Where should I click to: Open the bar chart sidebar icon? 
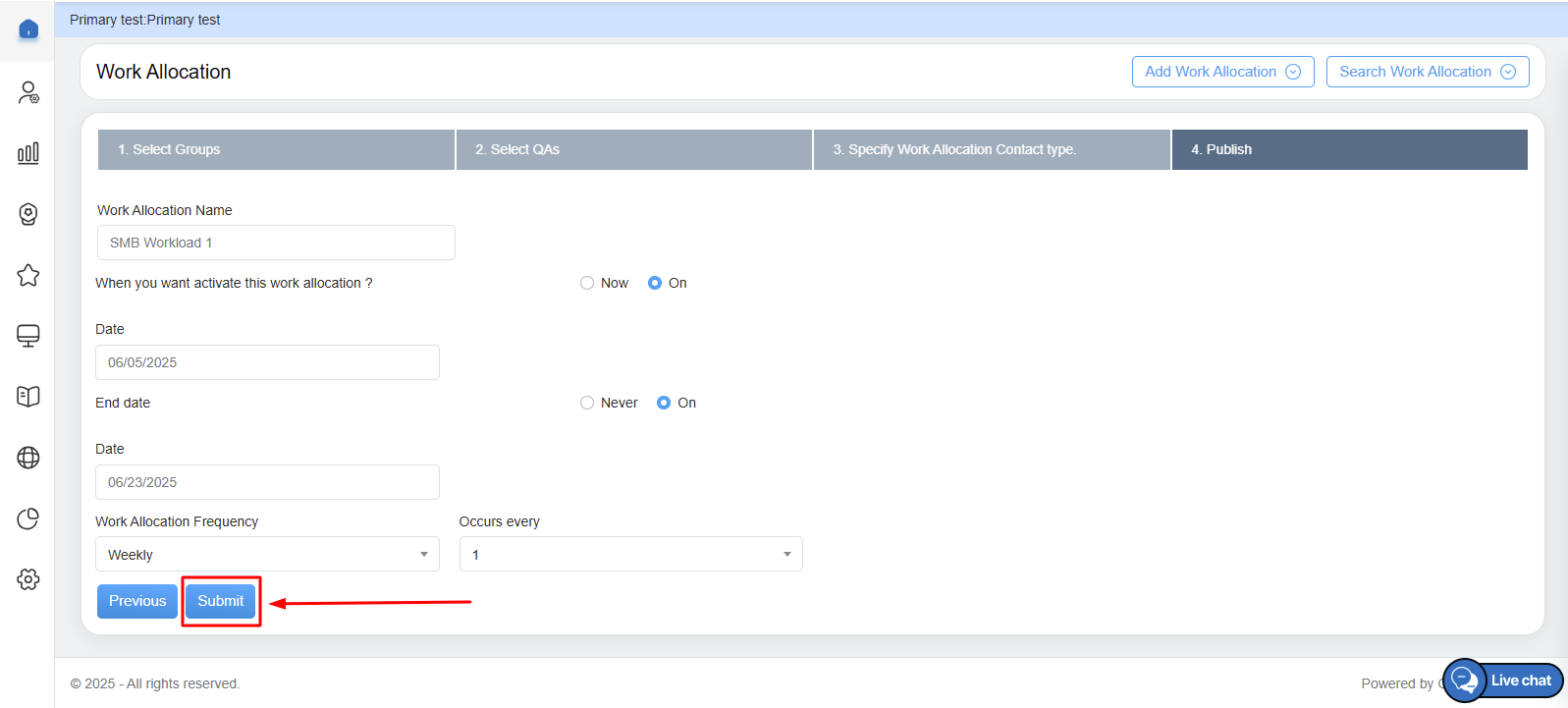(28, 153)
